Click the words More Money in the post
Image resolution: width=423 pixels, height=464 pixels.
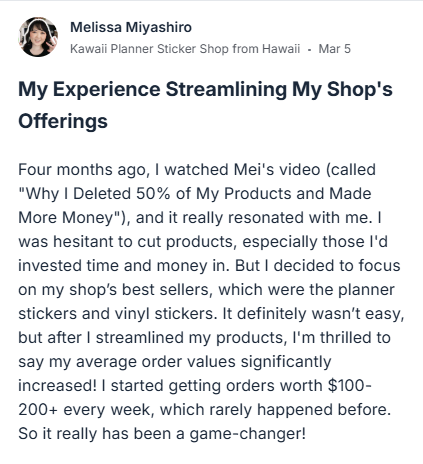click(66, 218)
